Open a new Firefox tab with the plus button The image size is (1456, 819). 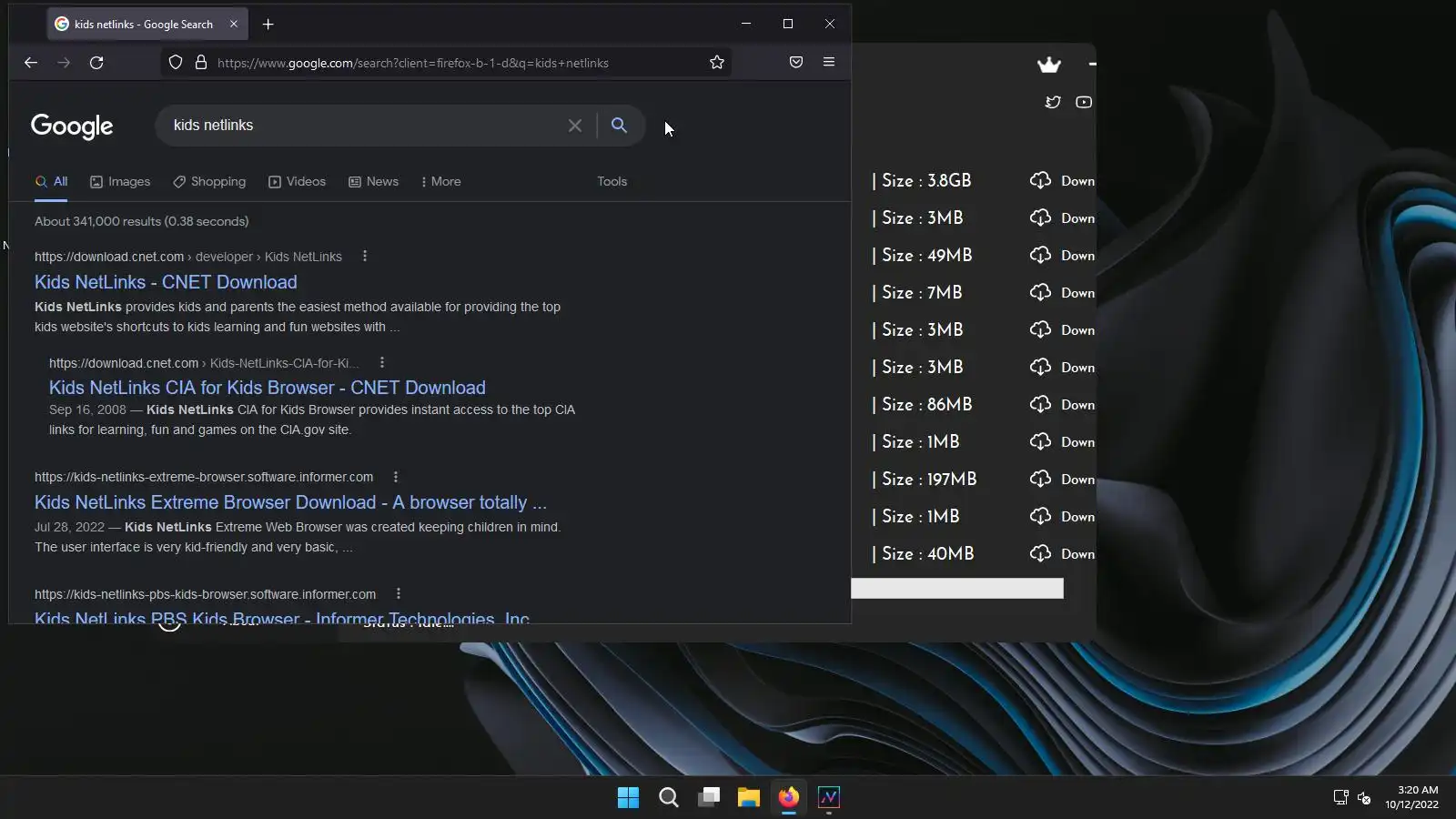[268, 25]
